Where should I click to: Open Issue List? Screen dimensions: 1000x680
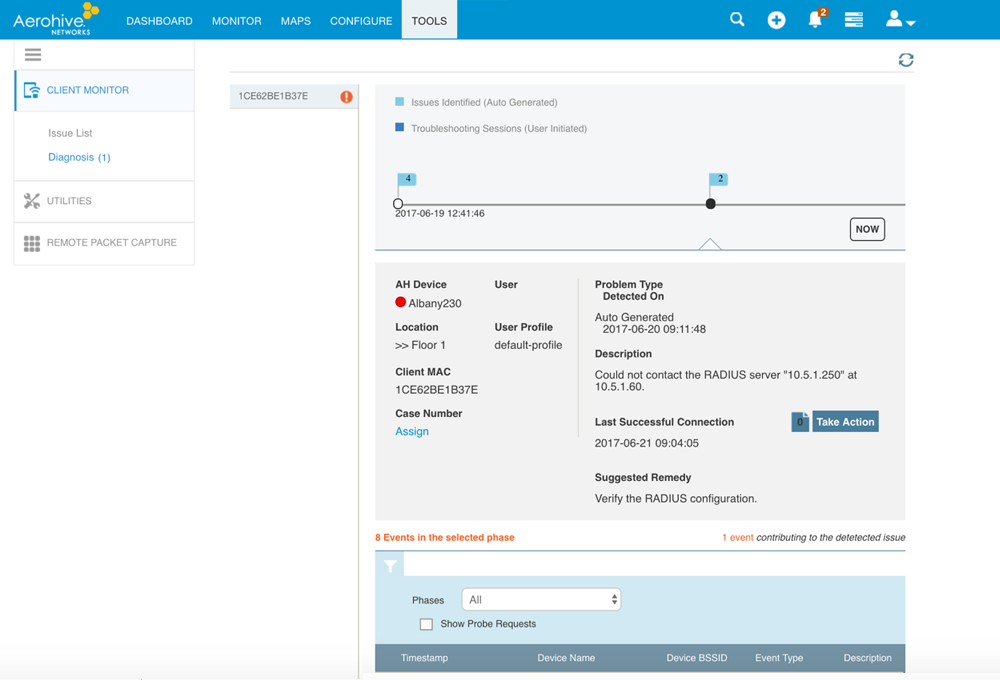coord(70,133)
